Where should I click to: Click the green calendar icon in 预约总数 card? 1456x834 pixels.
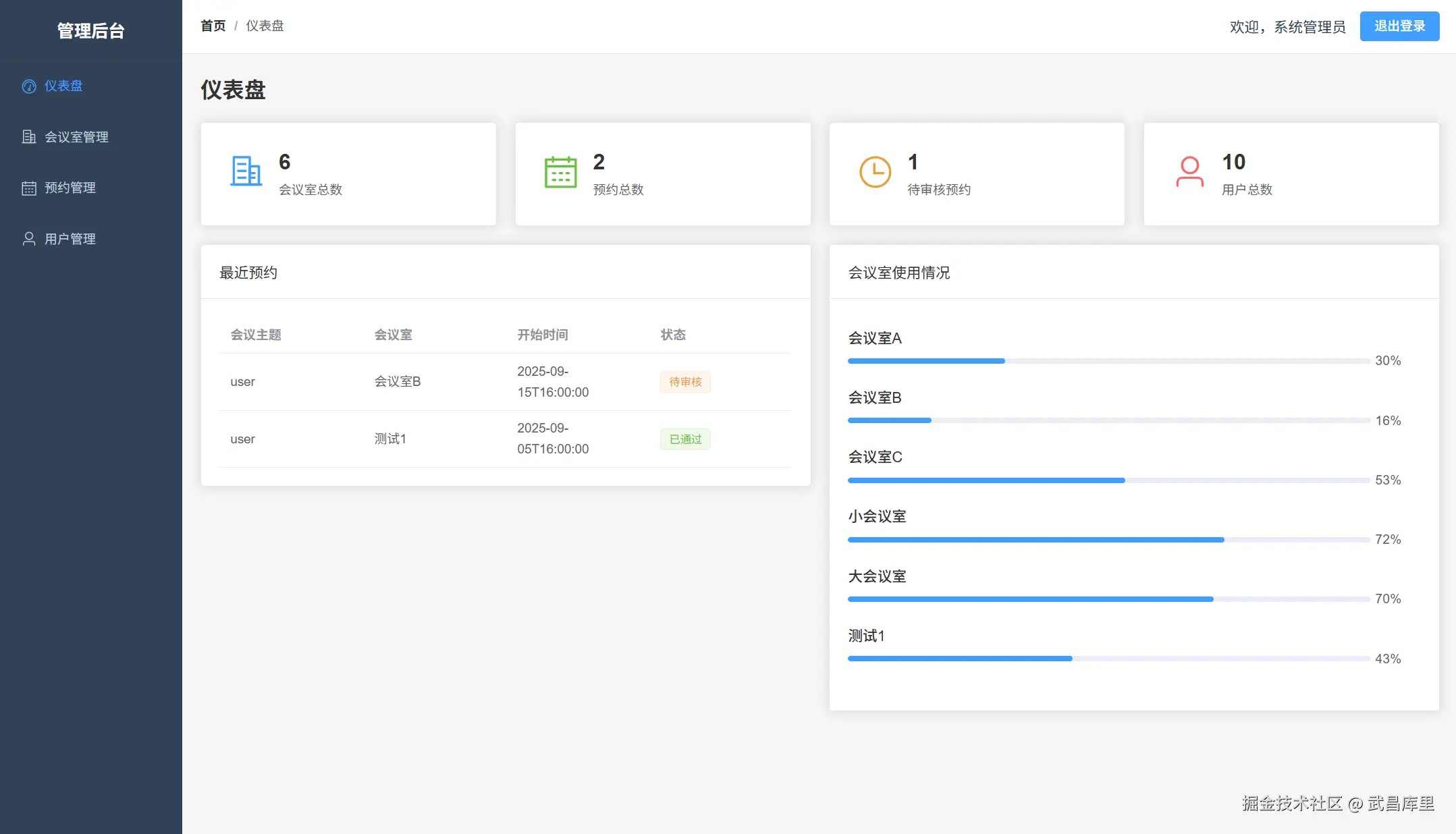[560, 172]
